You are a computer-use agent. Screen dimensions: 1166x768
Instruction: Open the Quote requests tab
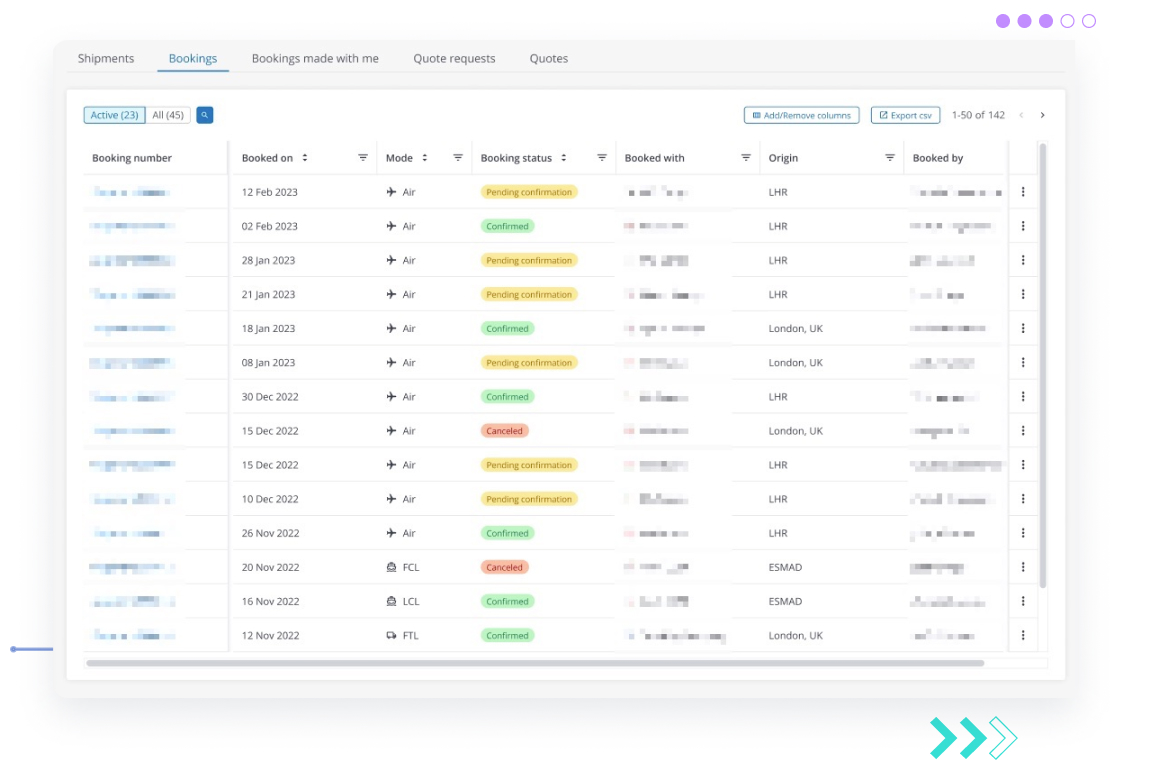(x=454, y=58)
